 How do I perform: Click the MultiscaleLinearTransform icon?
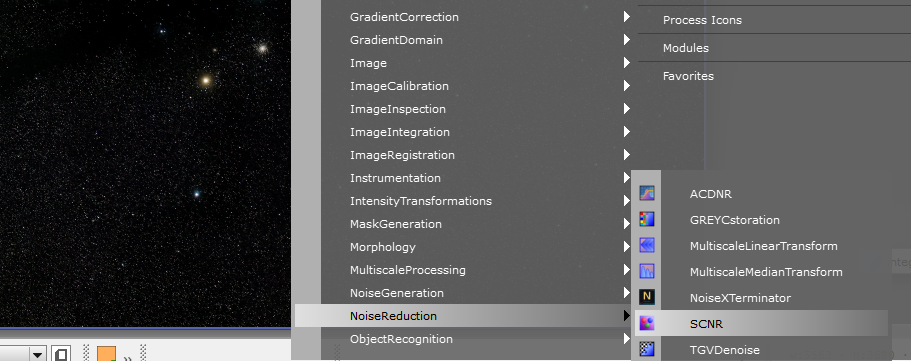point(646,245)
